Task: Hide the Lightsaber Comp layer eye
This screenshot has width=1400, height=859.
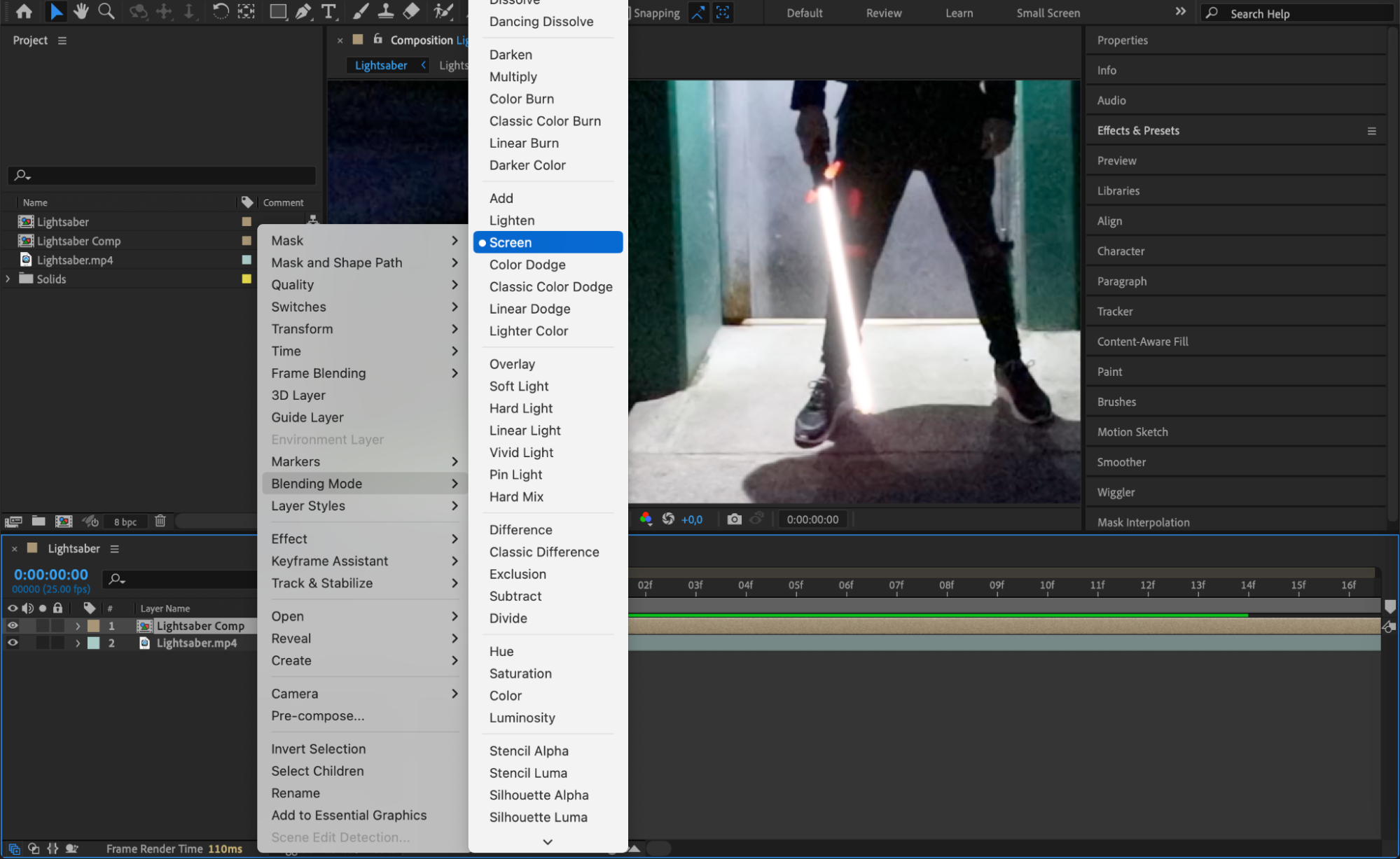Action: pos(13,625)
